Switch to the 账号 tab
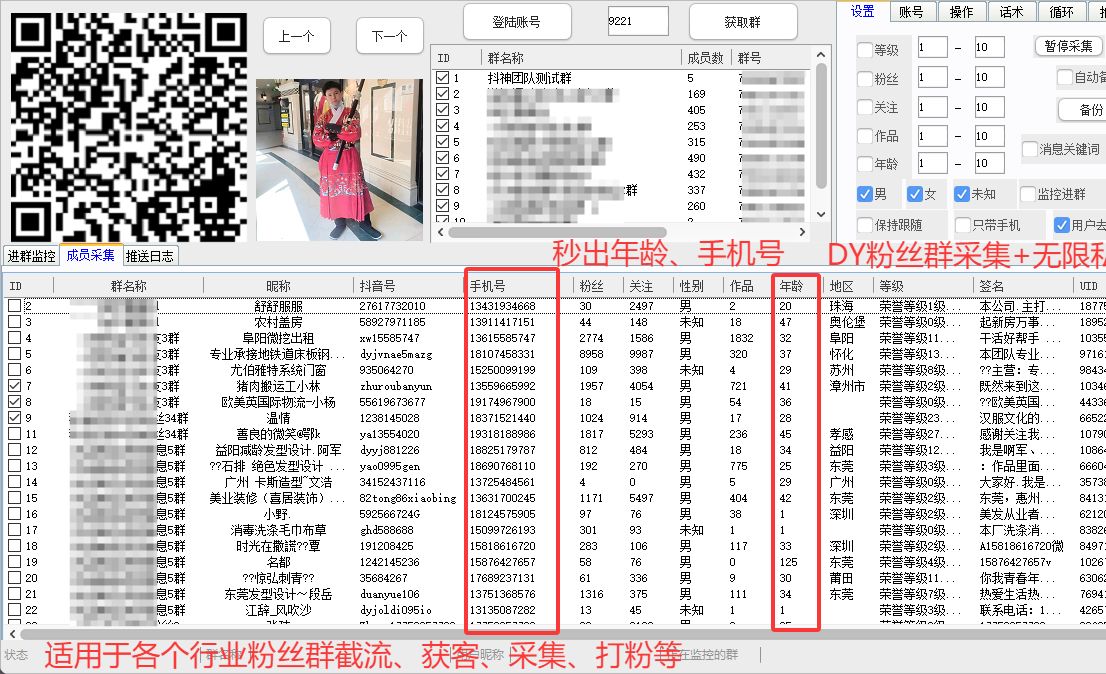 coord(911,12)
